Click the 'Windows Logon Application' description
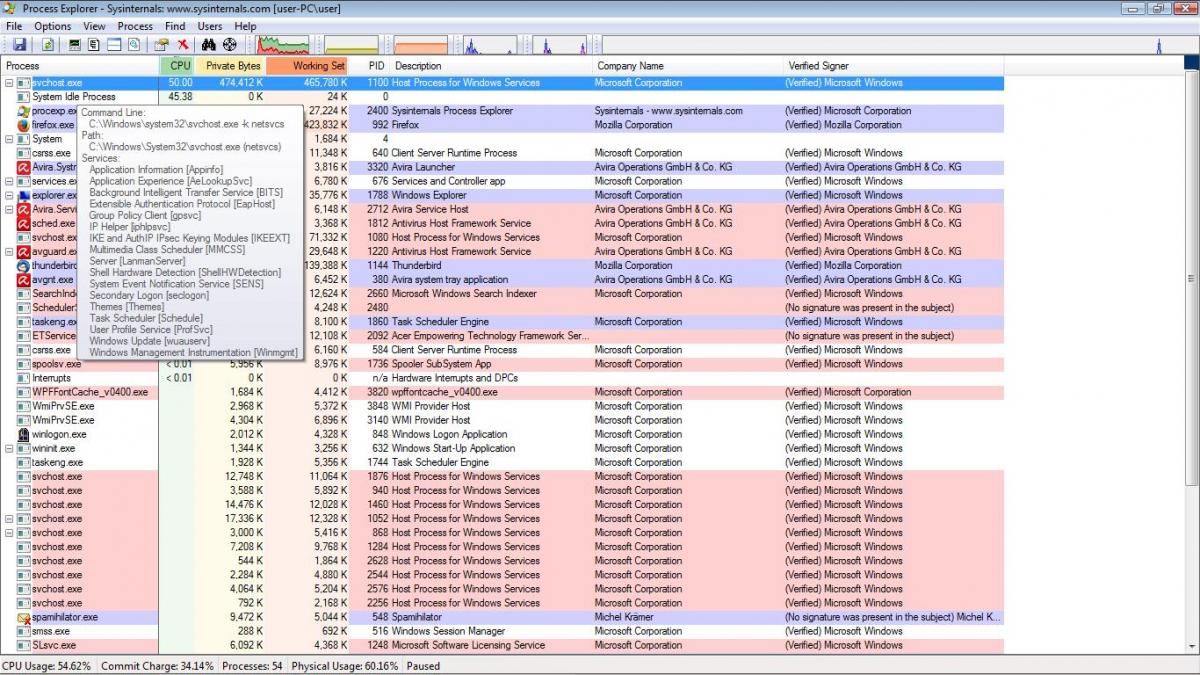Viewport: 1200px width, 675px height. [x=449, y=434]
